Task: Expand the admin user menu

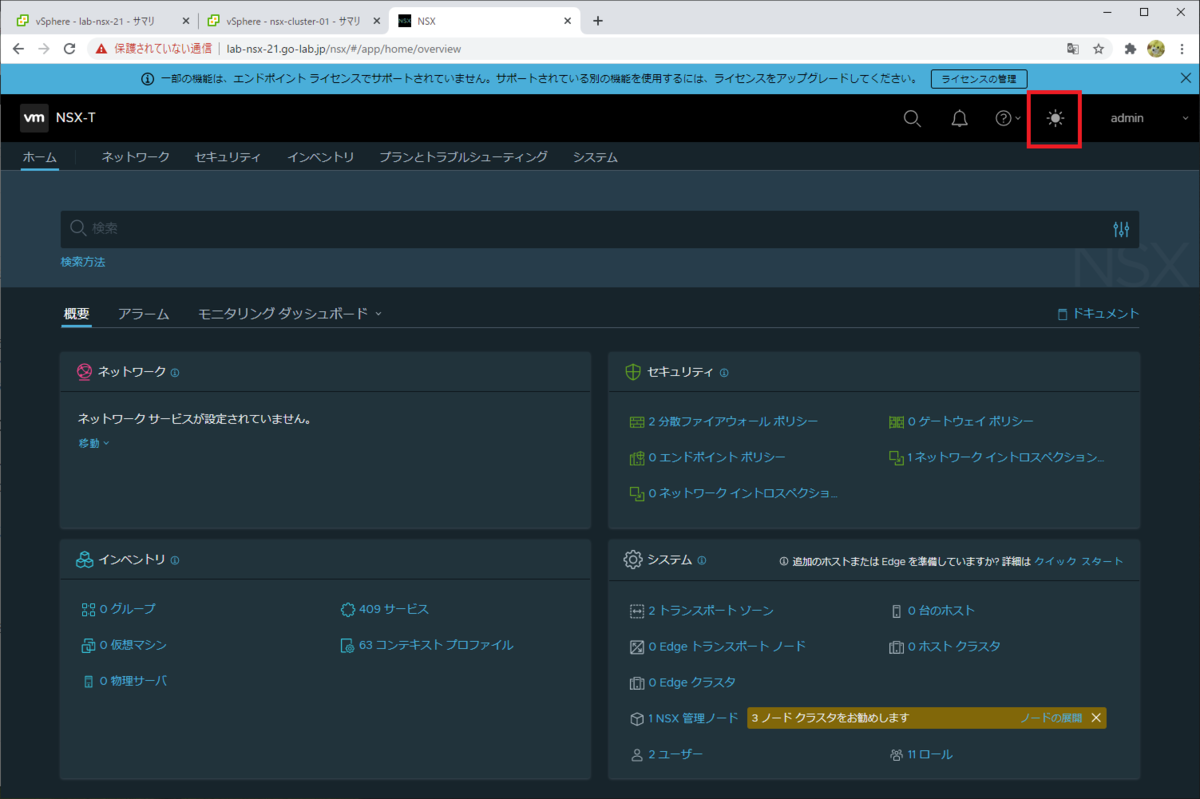Action: click(1150, 118)
